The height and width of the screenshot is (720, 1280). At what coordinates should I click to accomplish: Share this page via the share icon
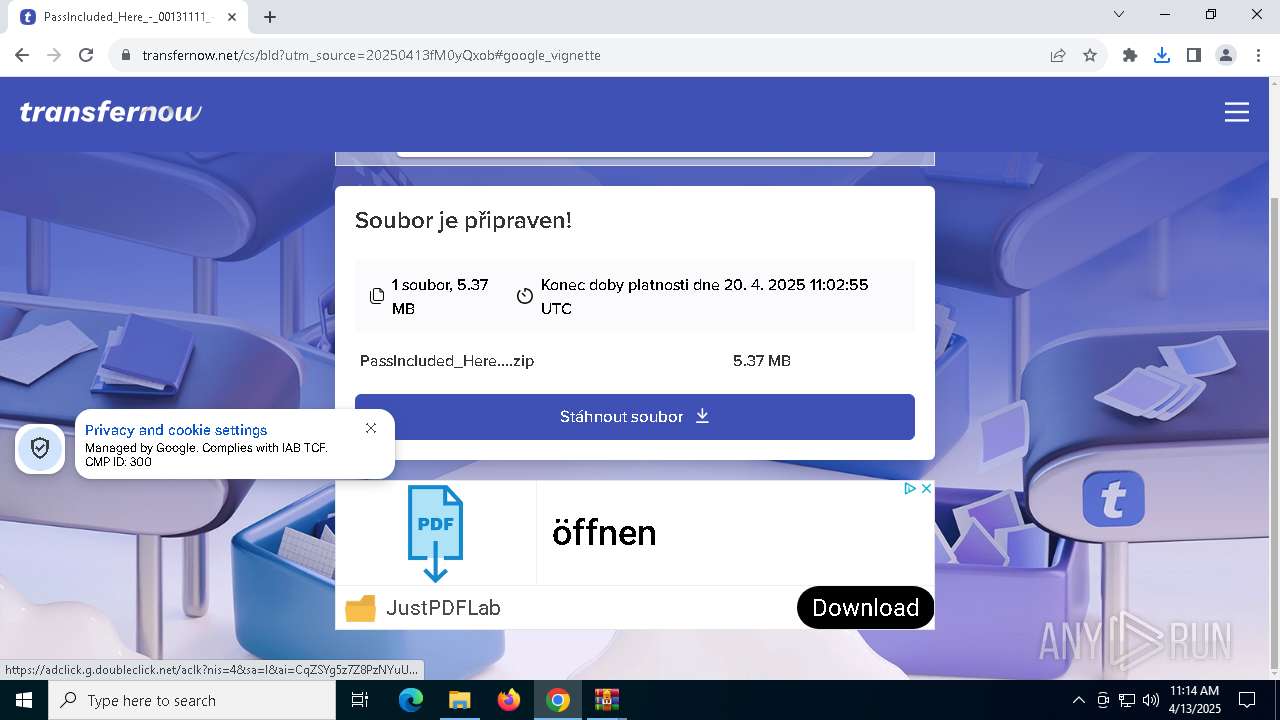point(1058,55)
